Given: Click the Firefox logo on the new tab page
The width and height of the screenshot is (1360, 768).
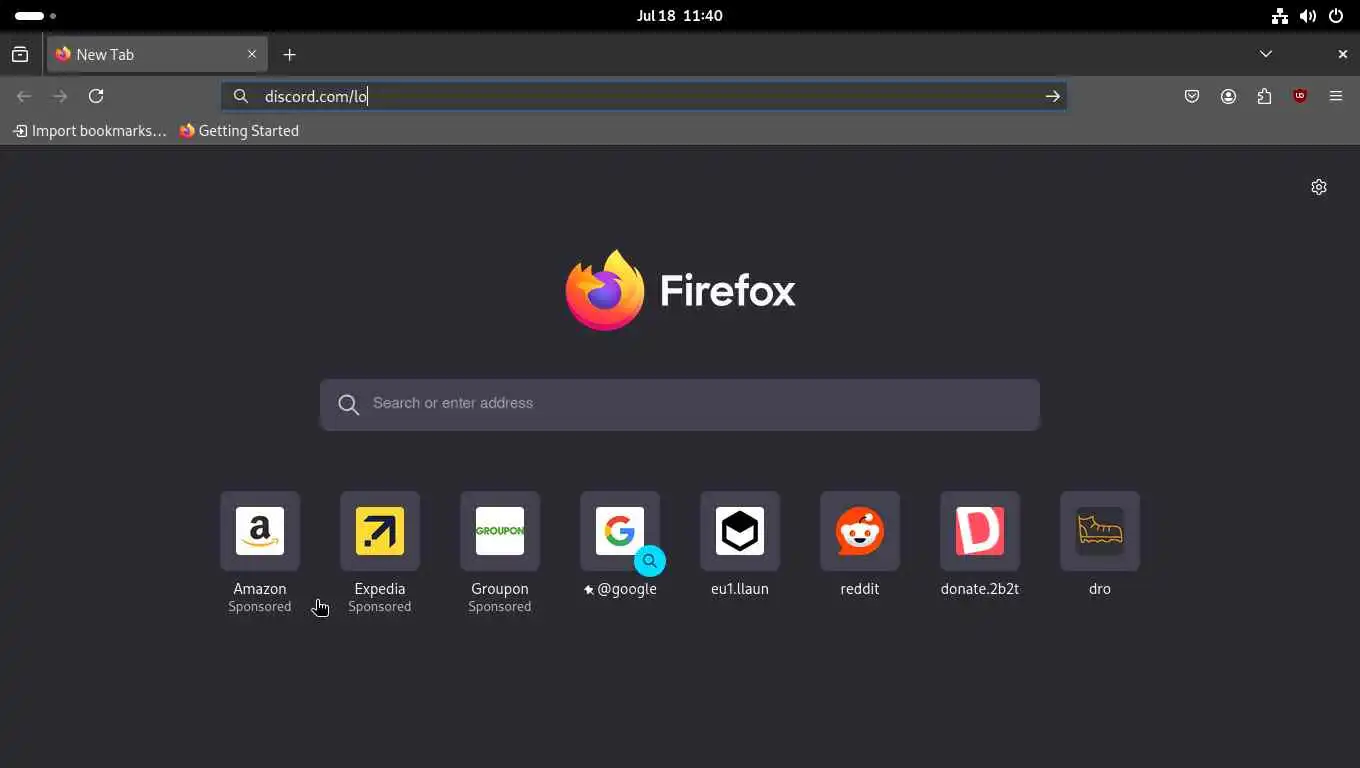Looking at the screenshot, I should point(680,290).
